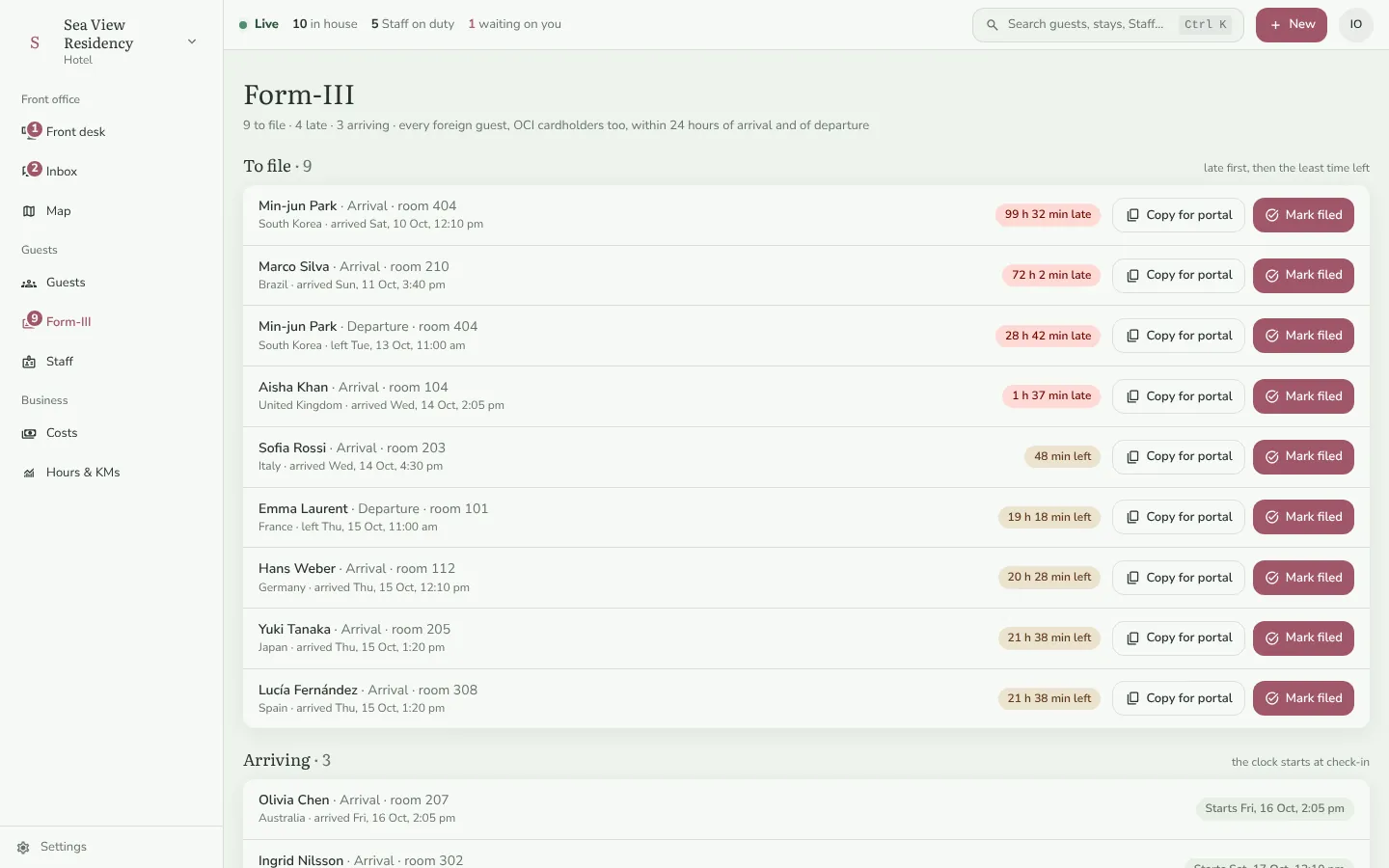Mark Min-jun Park's room 404 arrival as filed
The width and height of the screenshot is (1389, 868).
[1303, 215]
